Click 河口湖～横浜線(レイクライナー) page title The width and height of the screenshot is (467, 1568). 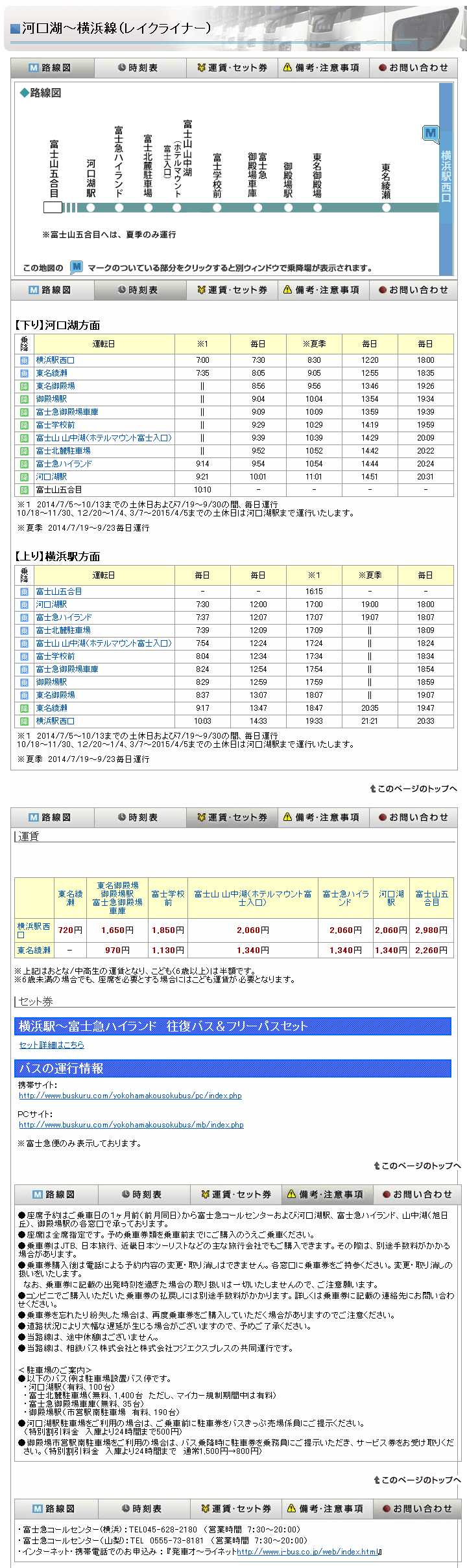tap(117, 28)
